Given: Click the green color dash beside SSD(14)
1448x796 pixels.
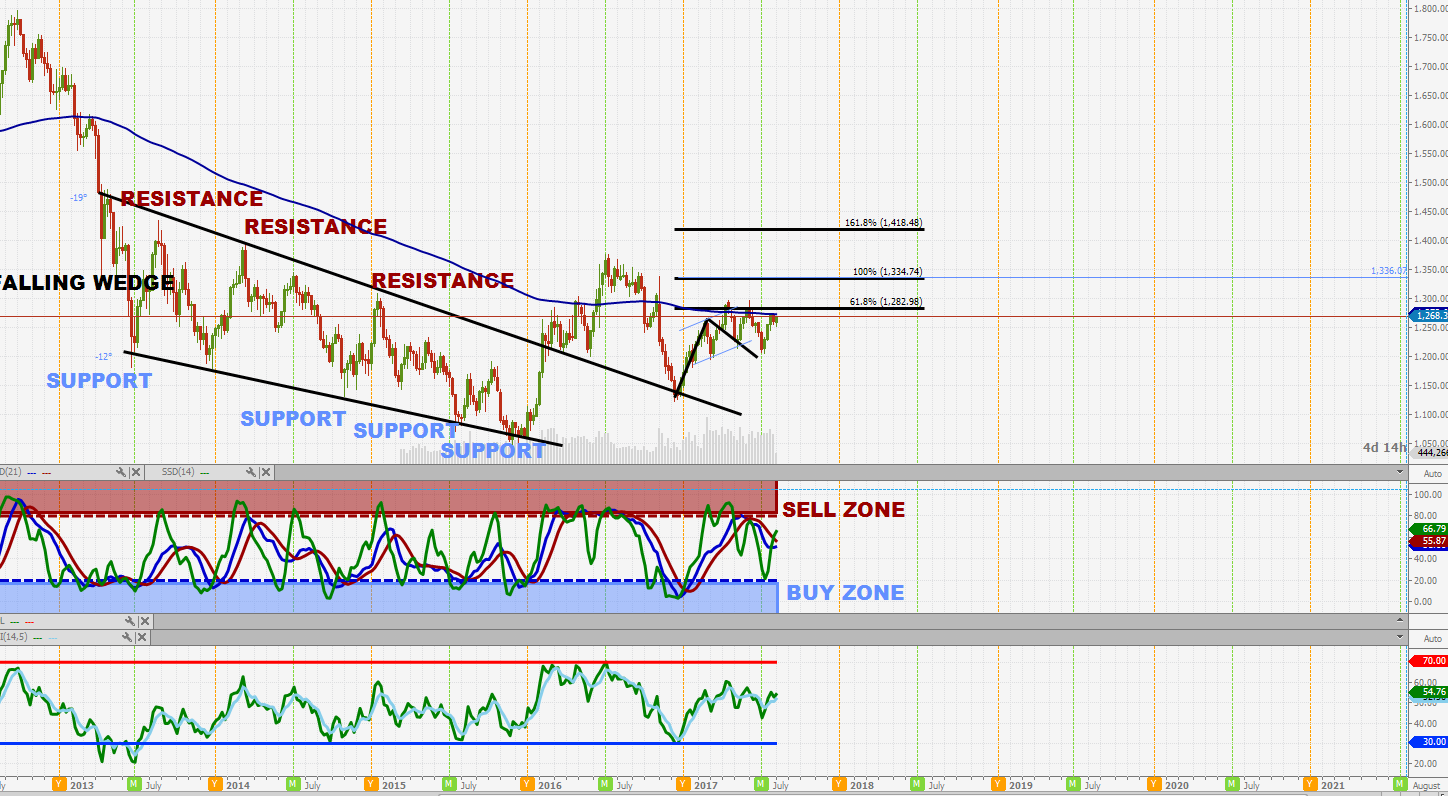Looking at the screenshot, I should (x=204, y=472).
